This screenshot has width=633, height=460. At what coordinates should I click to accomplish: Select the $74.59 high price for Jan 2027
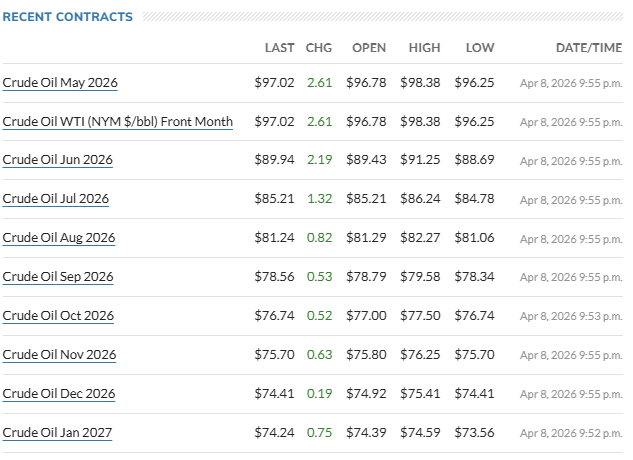[420, 433]
